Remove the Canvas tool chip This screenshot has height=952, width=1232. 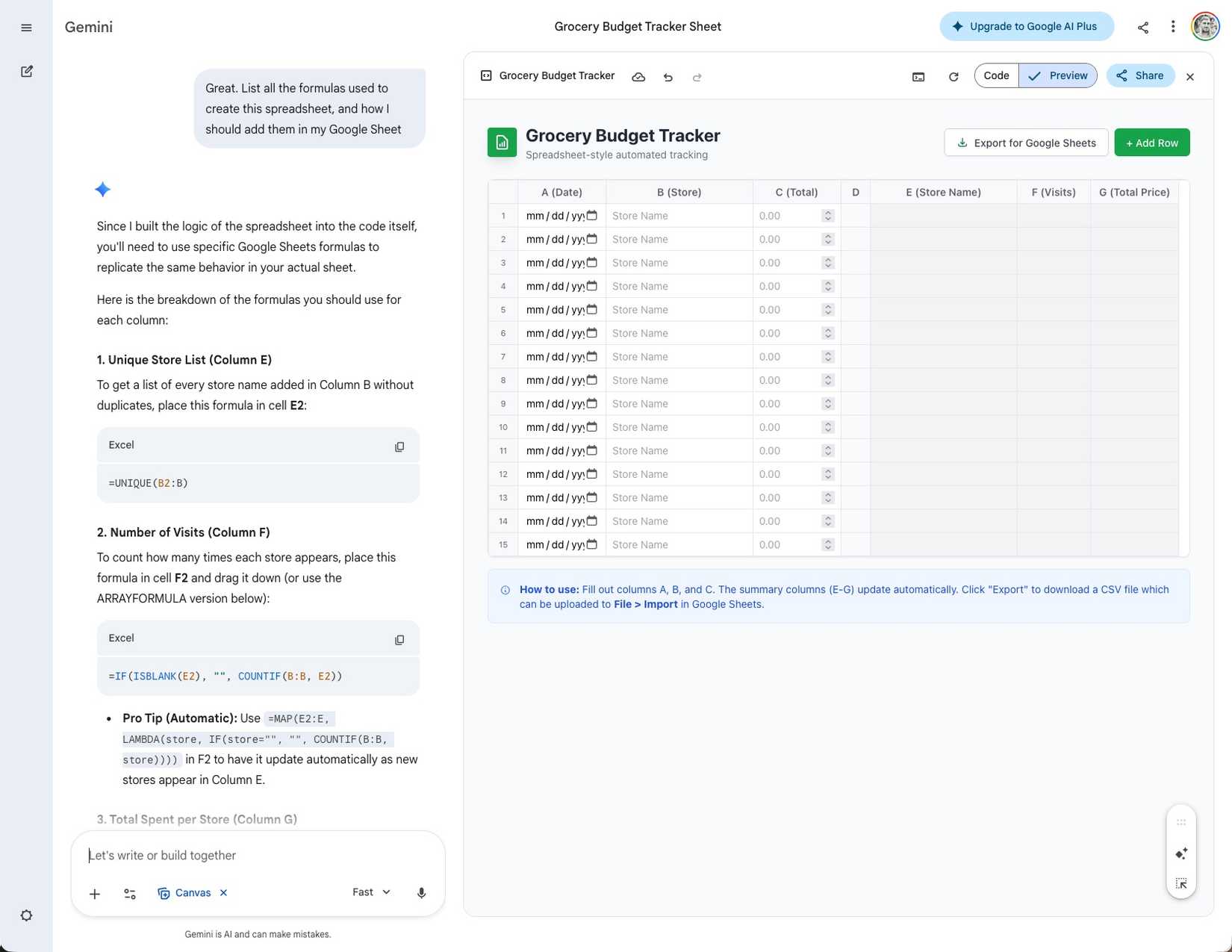(x=223, y=892)
